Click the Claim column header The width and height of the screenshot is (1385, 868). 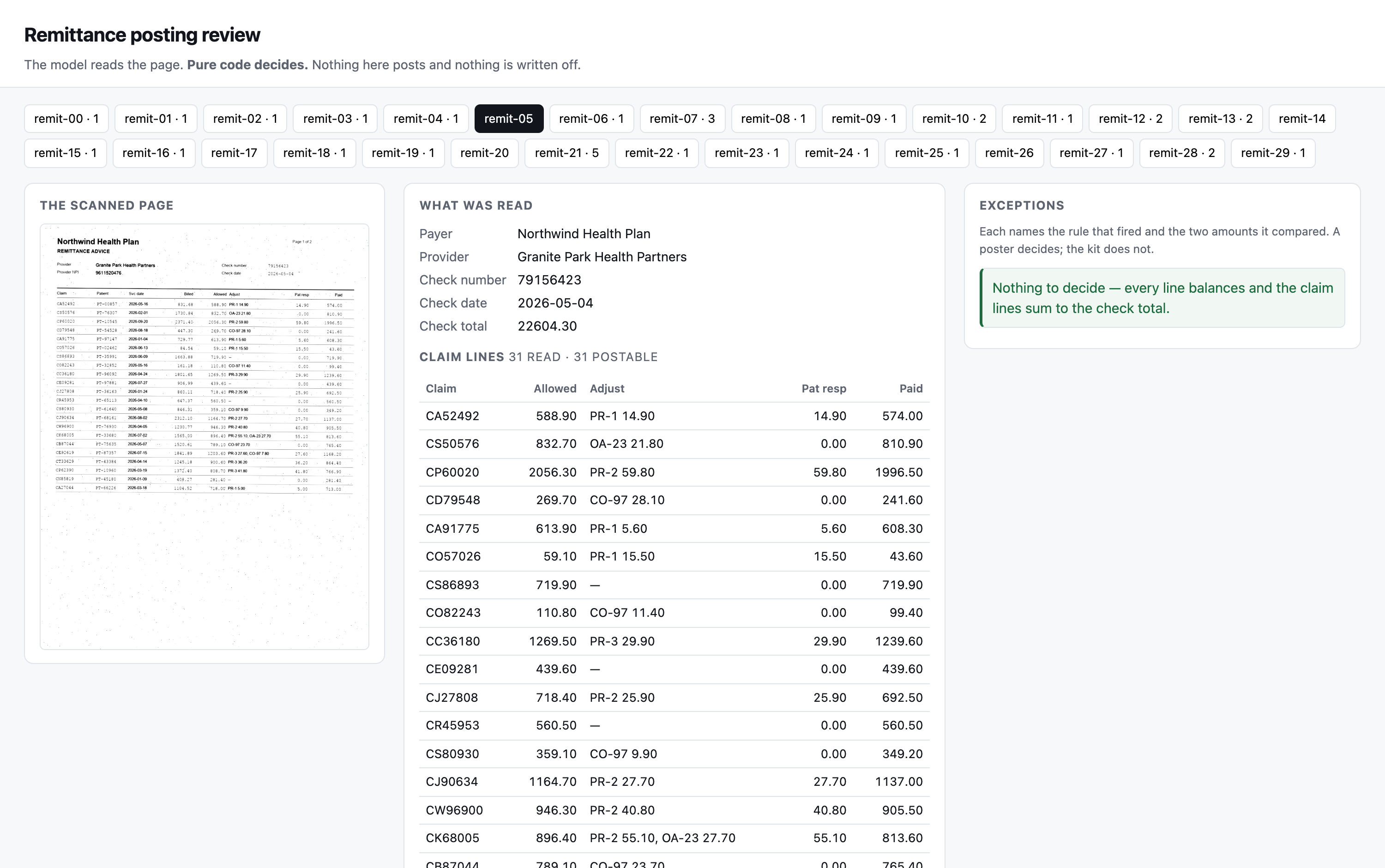(441, 389)
